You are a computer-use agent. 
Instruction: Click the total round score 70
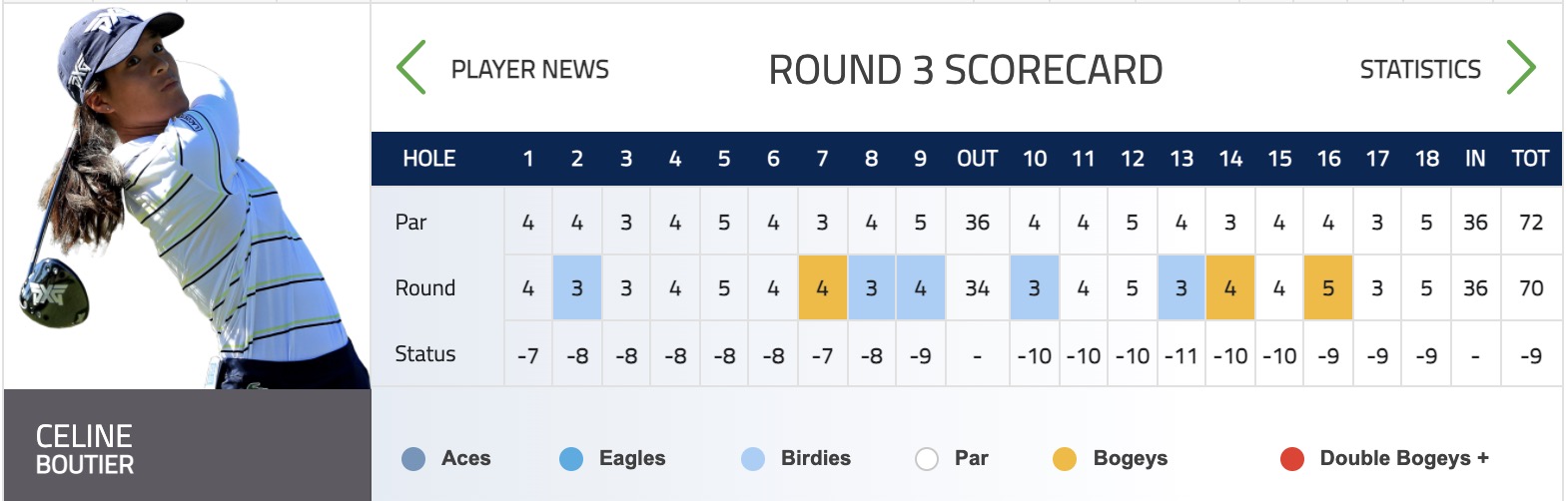(x=1531, y=288)
